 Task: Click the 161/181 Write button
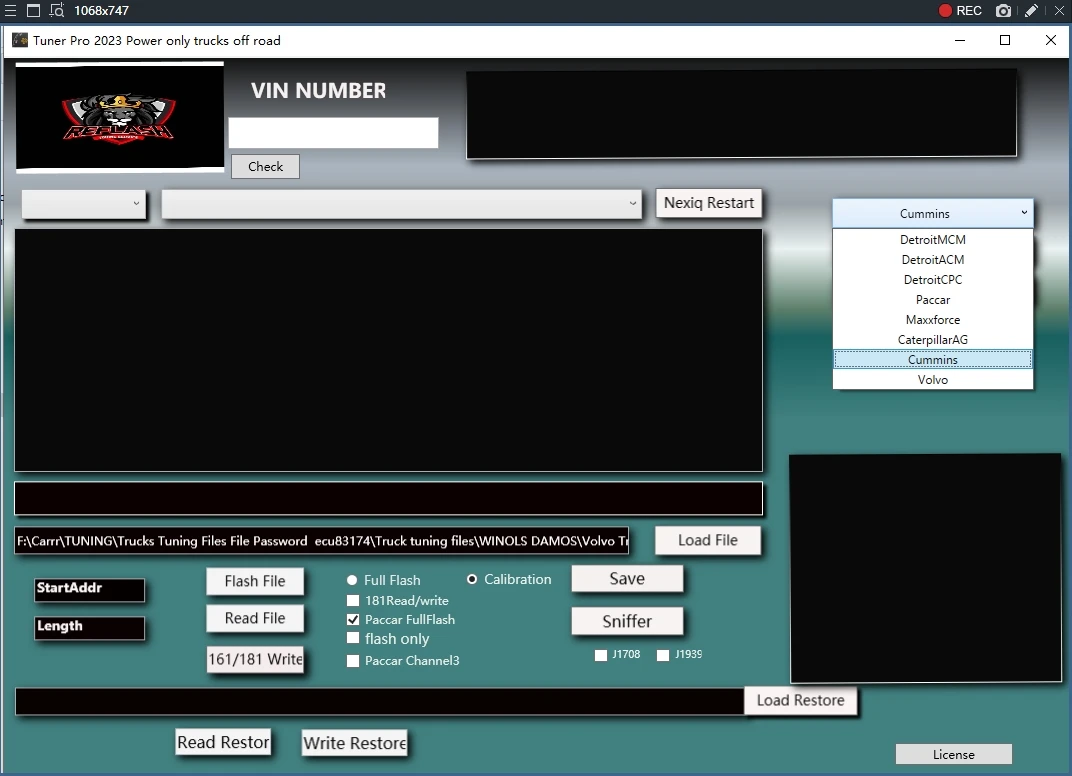pos(255,659)
